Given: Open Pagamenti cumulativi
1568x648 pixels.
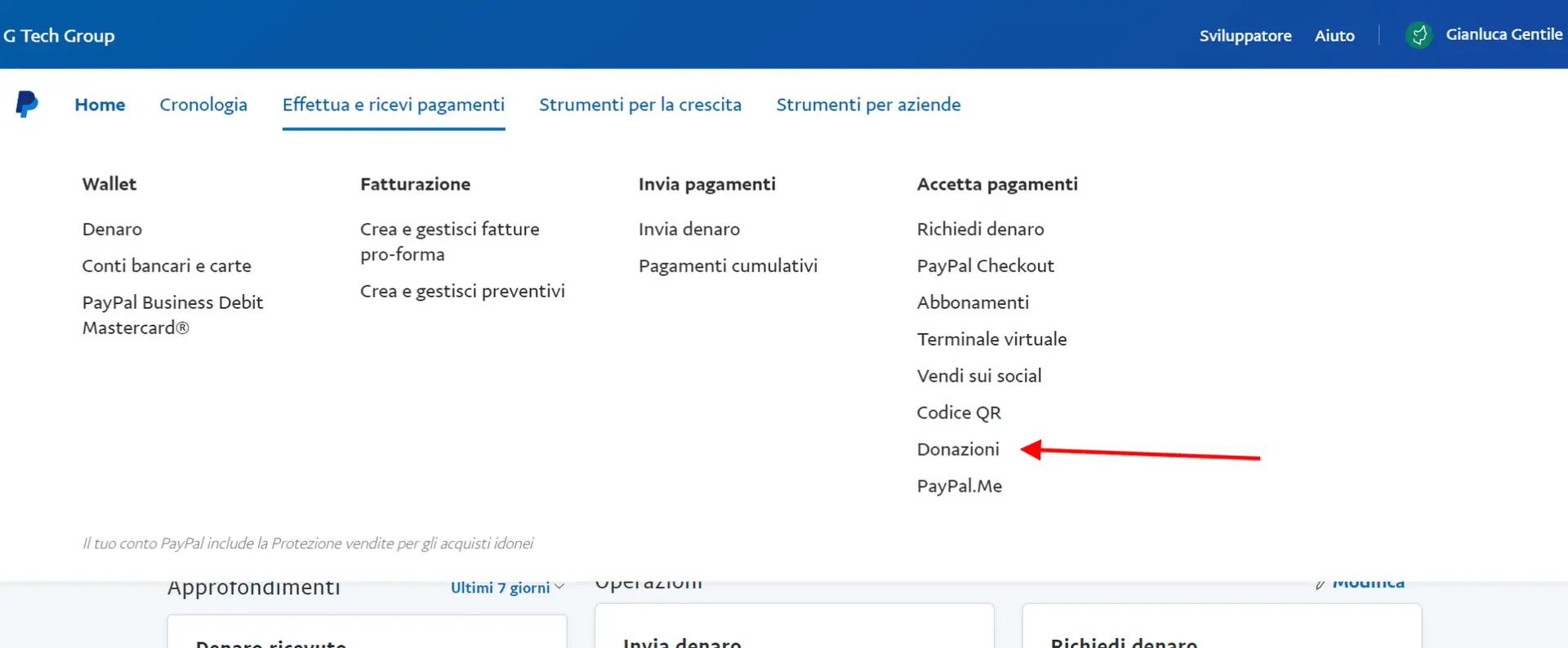Looking at the screenshot, I should coord(728,266).
